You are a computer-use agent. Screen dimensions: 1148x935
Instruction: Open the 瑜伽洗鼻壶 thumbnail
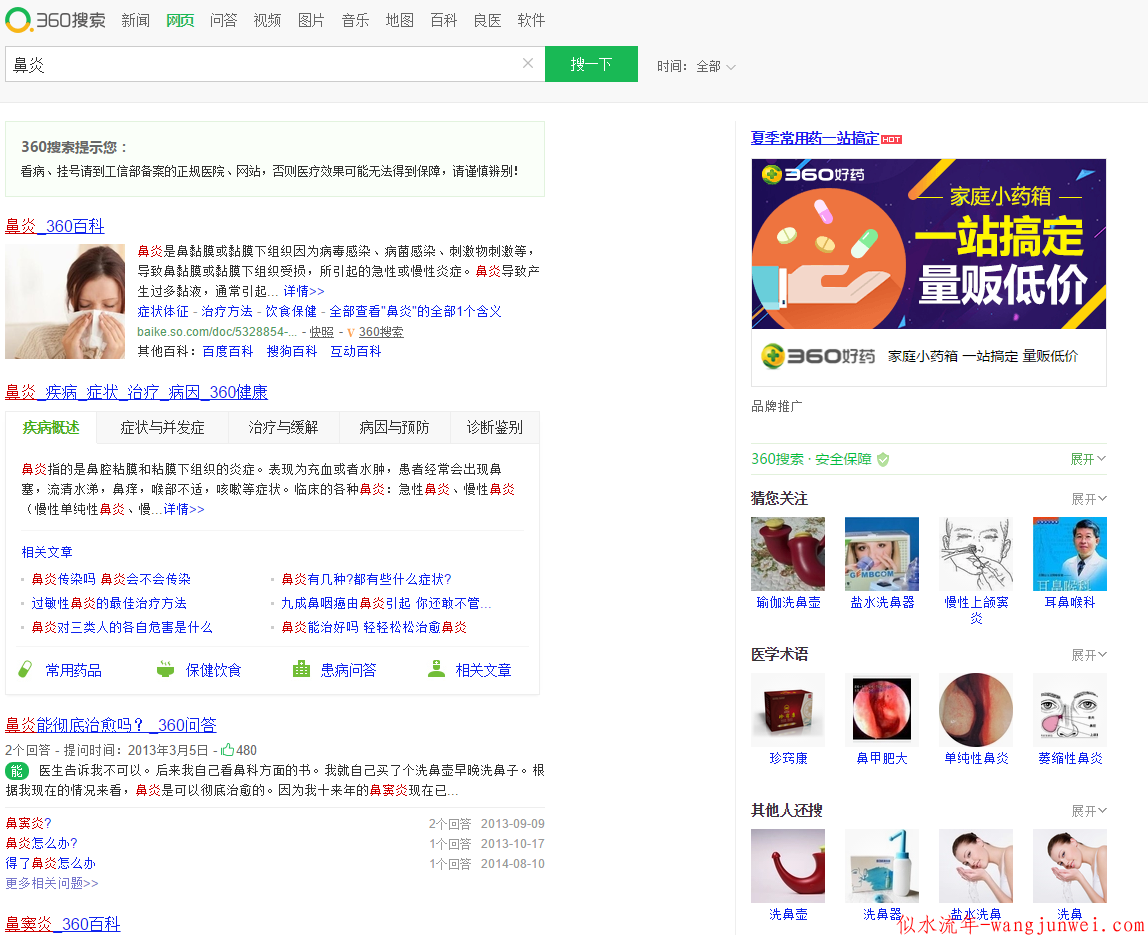coord(788,554)
